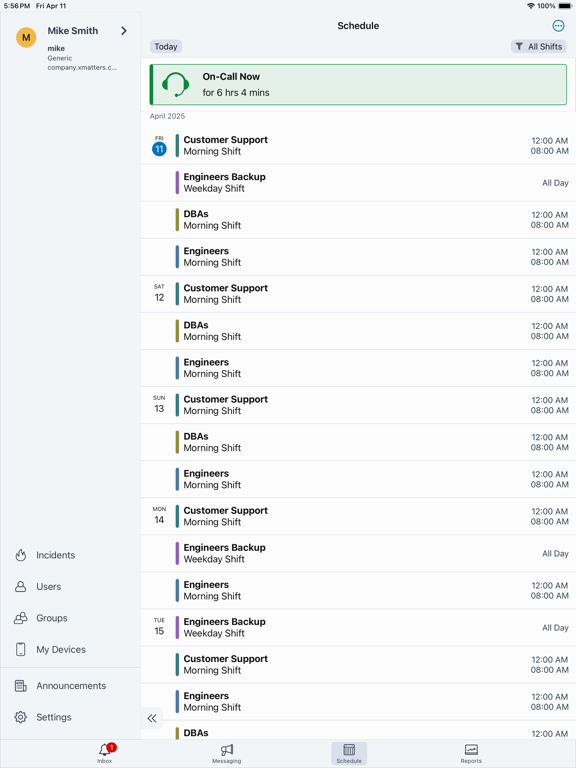Open Groups from the sidebar
The image size is (576, 768).
51,618
